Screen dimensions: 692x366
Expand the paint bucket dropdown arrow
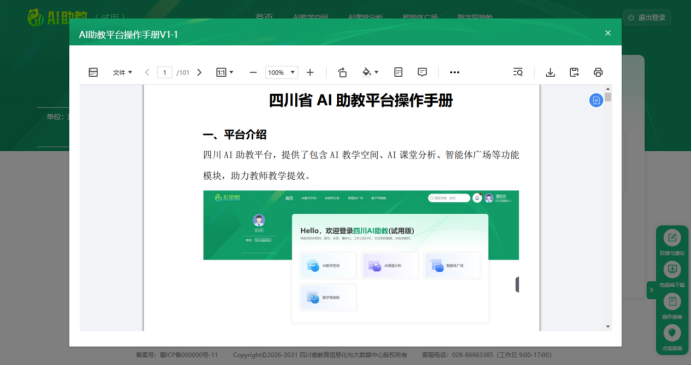point(376,72)
